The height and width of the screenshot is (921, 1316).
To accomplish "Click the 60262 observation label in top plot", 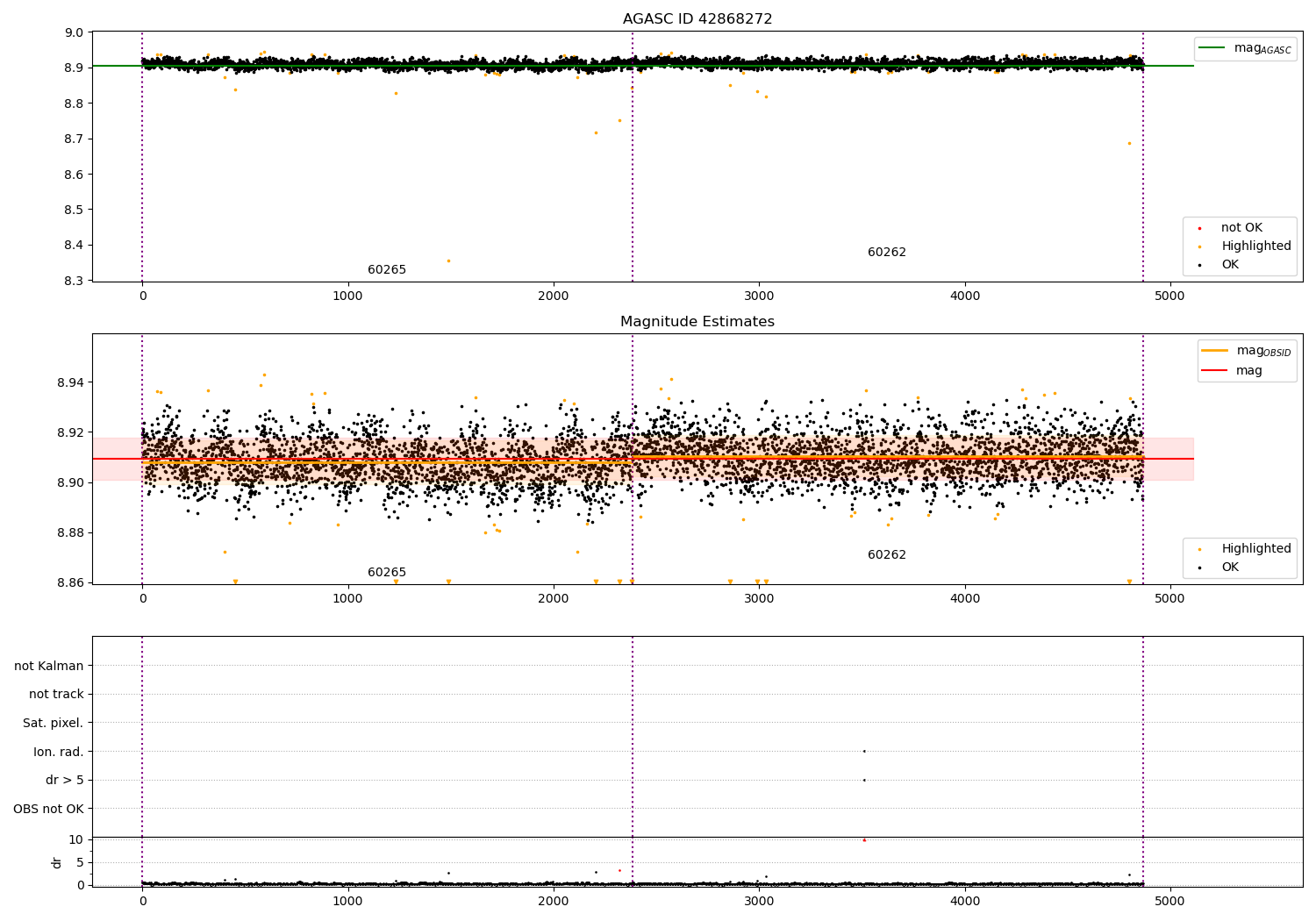I will (887, 253).
